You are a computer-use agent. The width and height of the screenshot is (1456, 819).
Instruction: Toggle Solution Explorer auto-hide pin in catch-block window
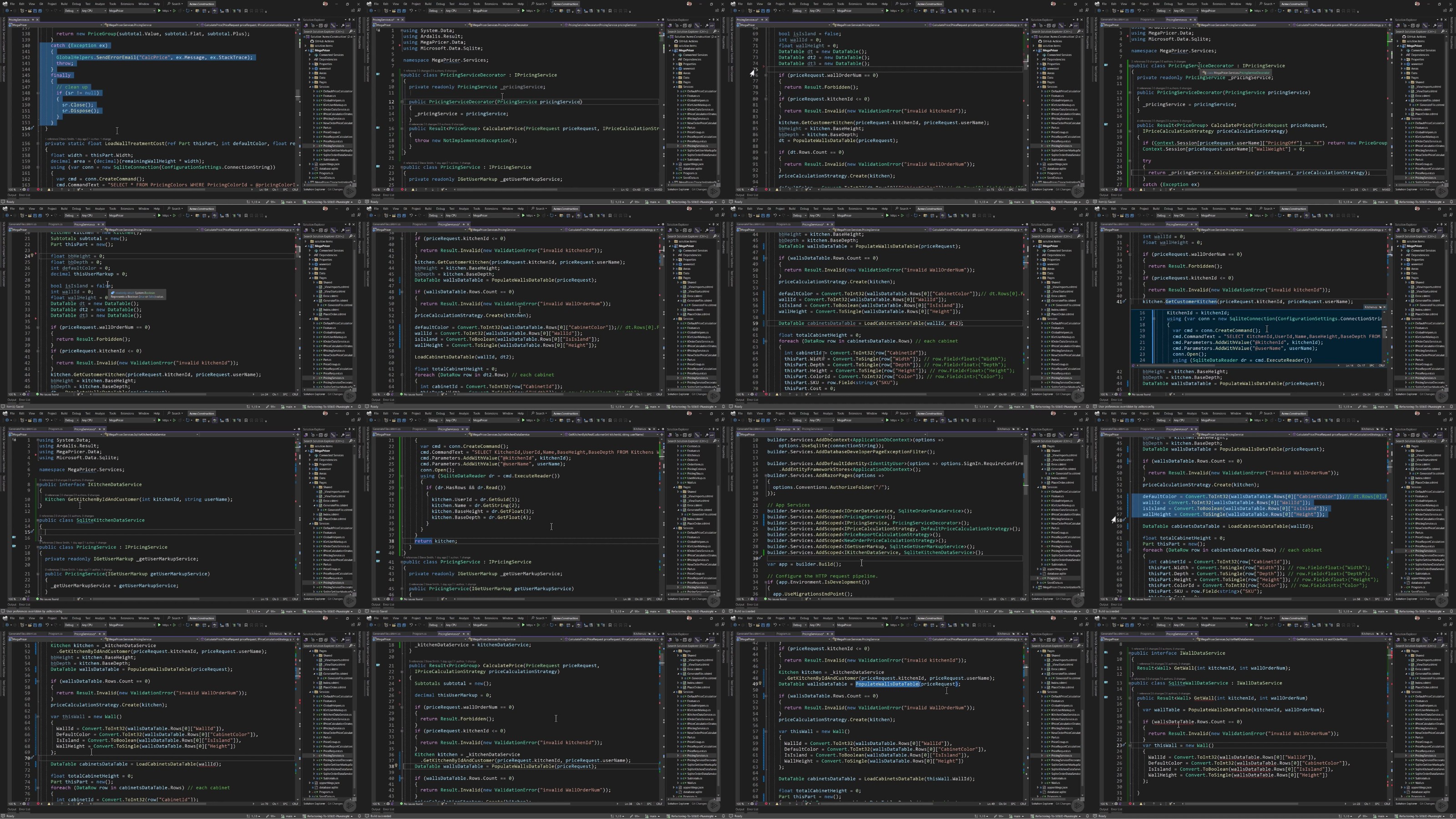click(x=350, y=20)
